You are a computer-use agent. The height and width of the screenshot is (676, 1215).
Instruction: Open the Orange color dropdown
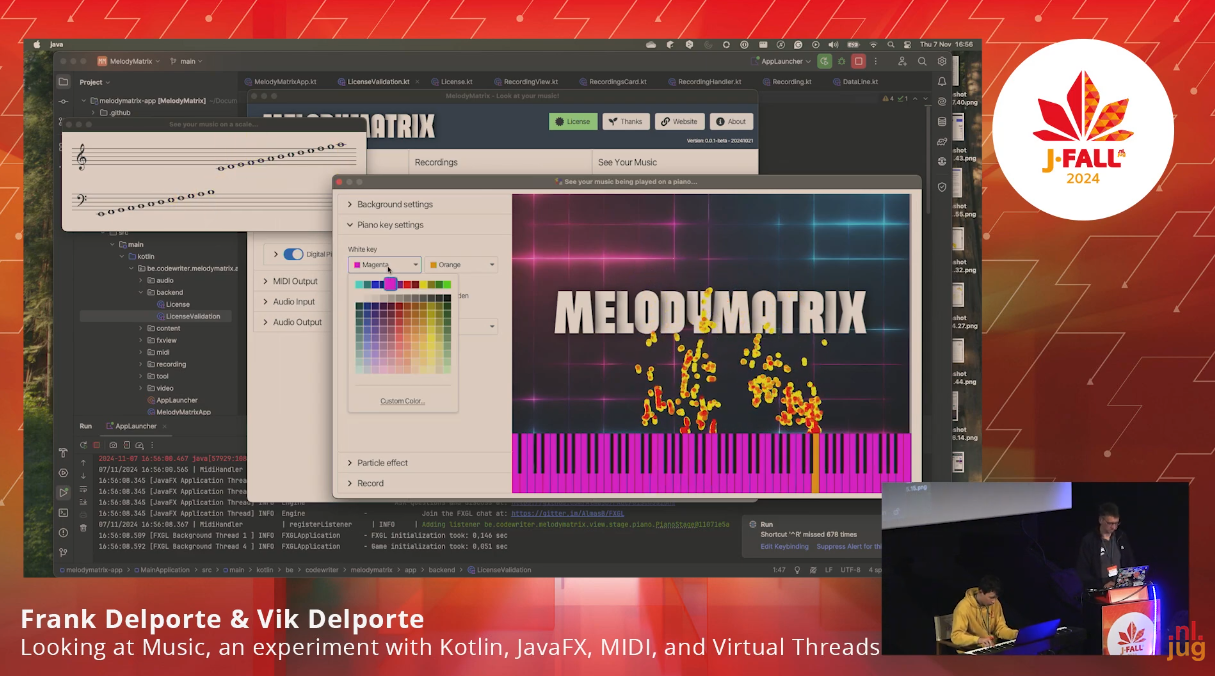461,265
